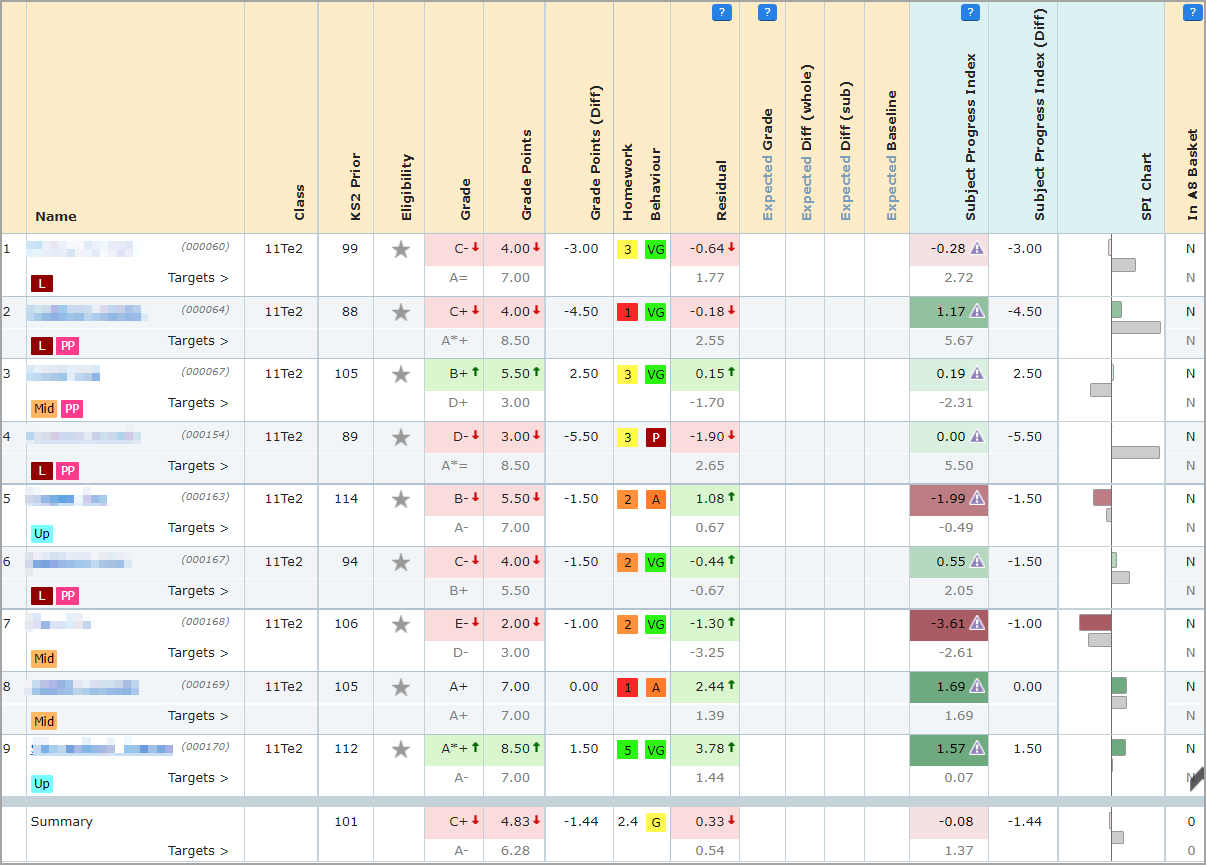Click the Name column header

click(56, 216)
